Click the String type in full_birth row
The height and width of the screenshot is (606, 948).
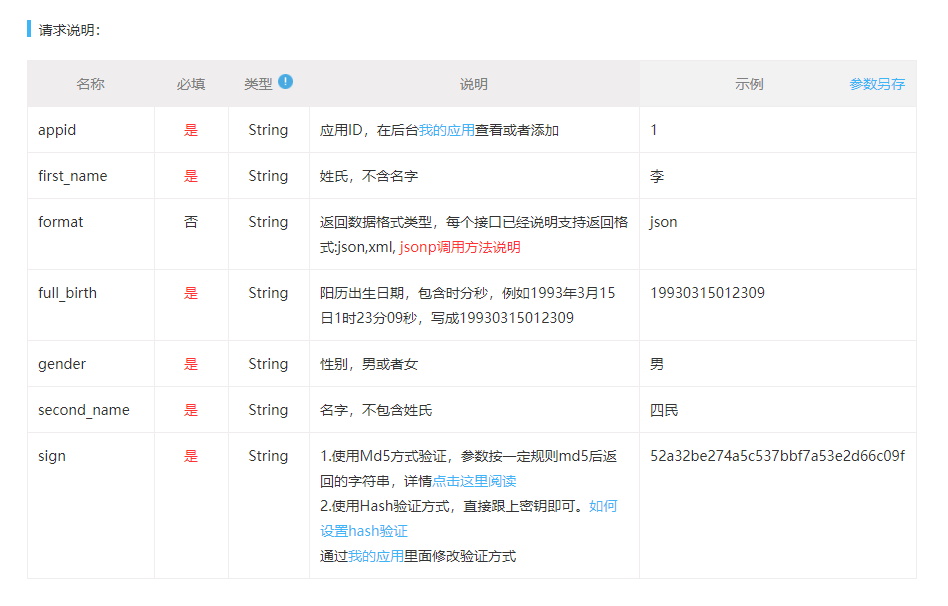[268, 293]
